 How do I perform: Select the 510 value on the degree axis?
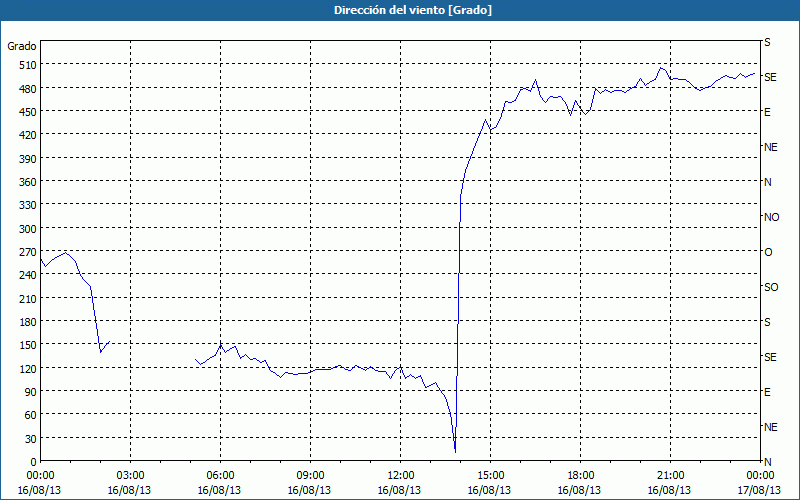click(29, 65)
